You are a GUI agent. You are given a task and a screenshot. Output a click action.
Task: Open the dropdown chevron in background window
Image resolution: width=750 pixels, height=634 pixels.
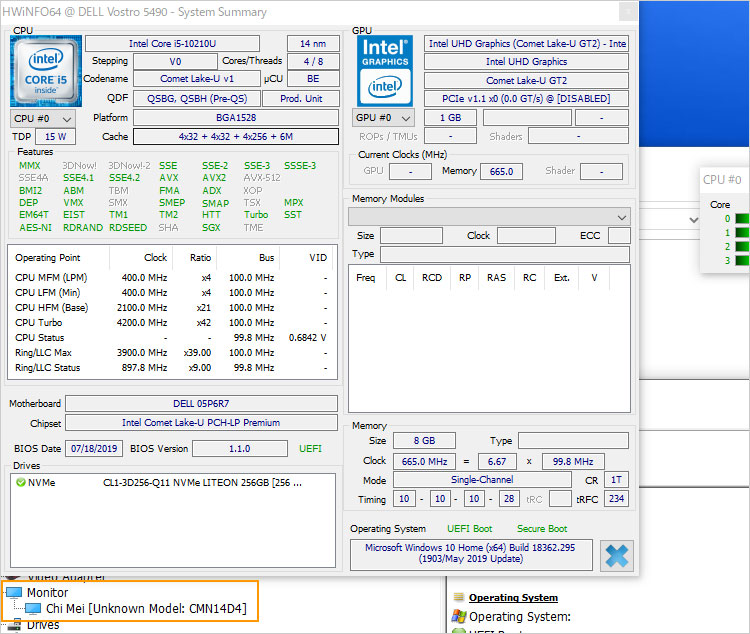[x=693, y=220]
